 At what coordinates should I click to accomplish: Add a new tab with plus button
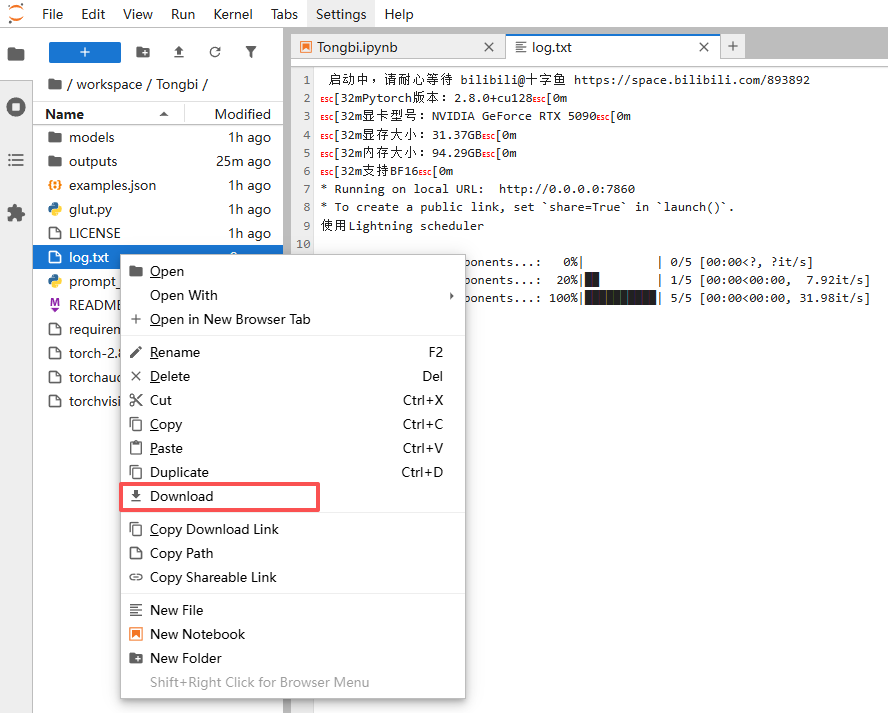(x=733, y=47)
